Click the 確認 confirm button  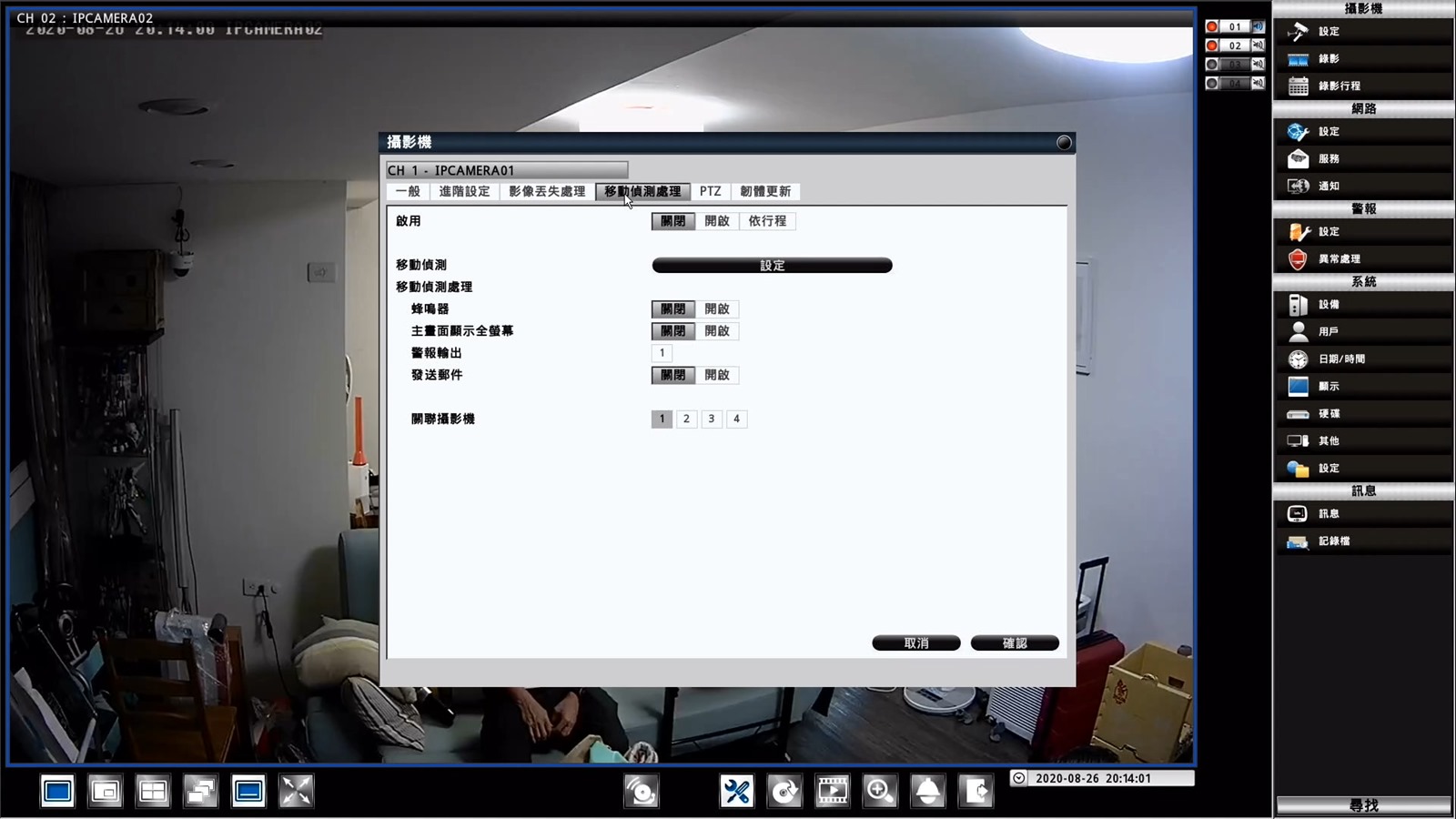pos(1014,643)
